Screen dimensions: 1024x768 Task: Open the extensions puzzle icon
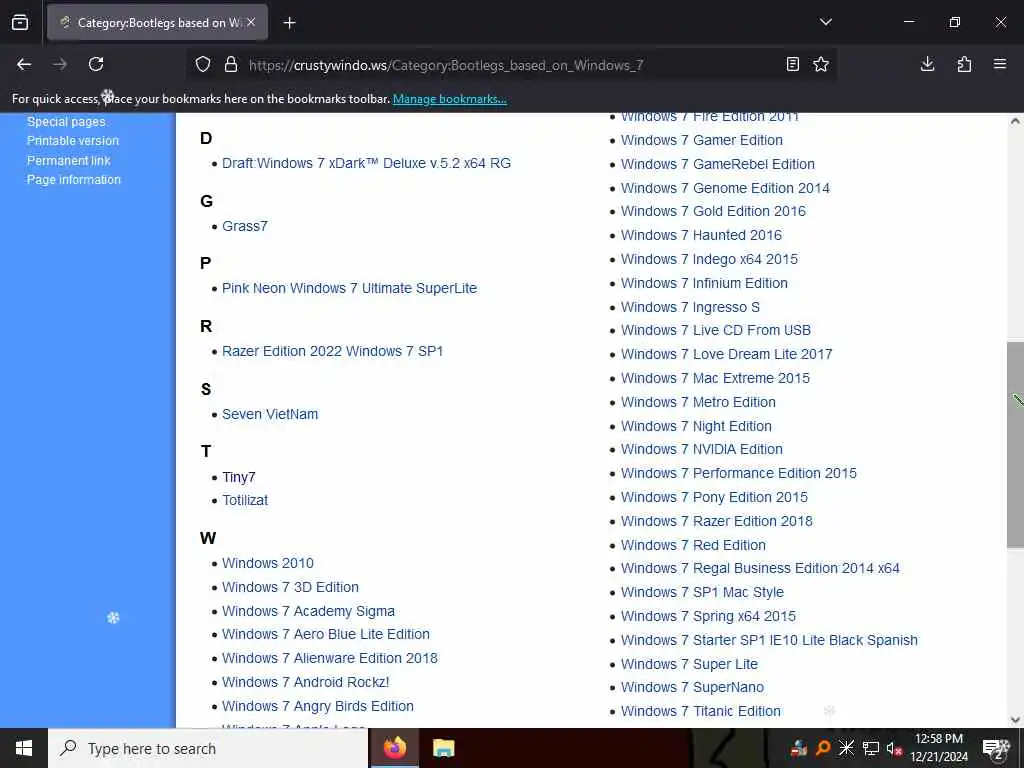click(x=964, y=64)
